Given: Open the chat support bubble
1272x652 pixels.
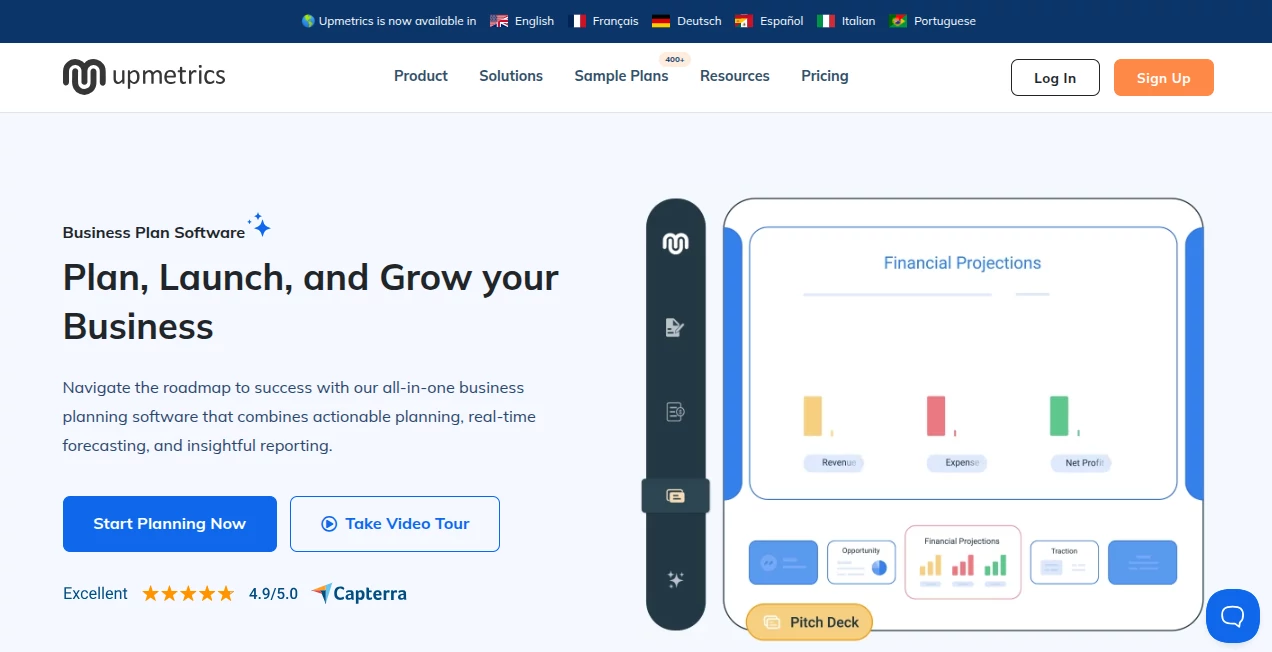Looking at the screenshot, I should click(x=1232, y=616).
